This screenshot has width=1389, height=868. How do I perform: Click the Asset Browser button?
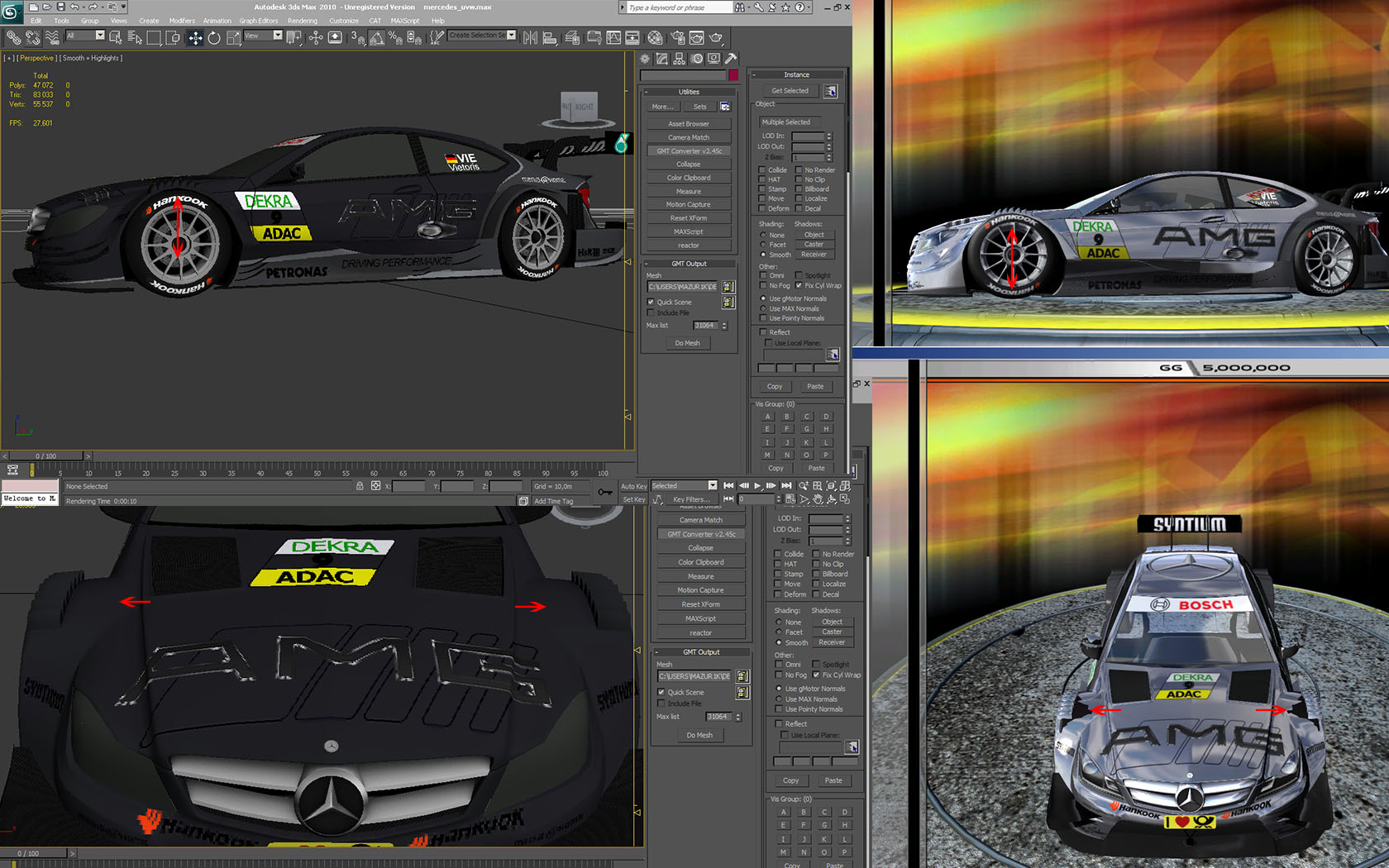[x=689, y=124]
